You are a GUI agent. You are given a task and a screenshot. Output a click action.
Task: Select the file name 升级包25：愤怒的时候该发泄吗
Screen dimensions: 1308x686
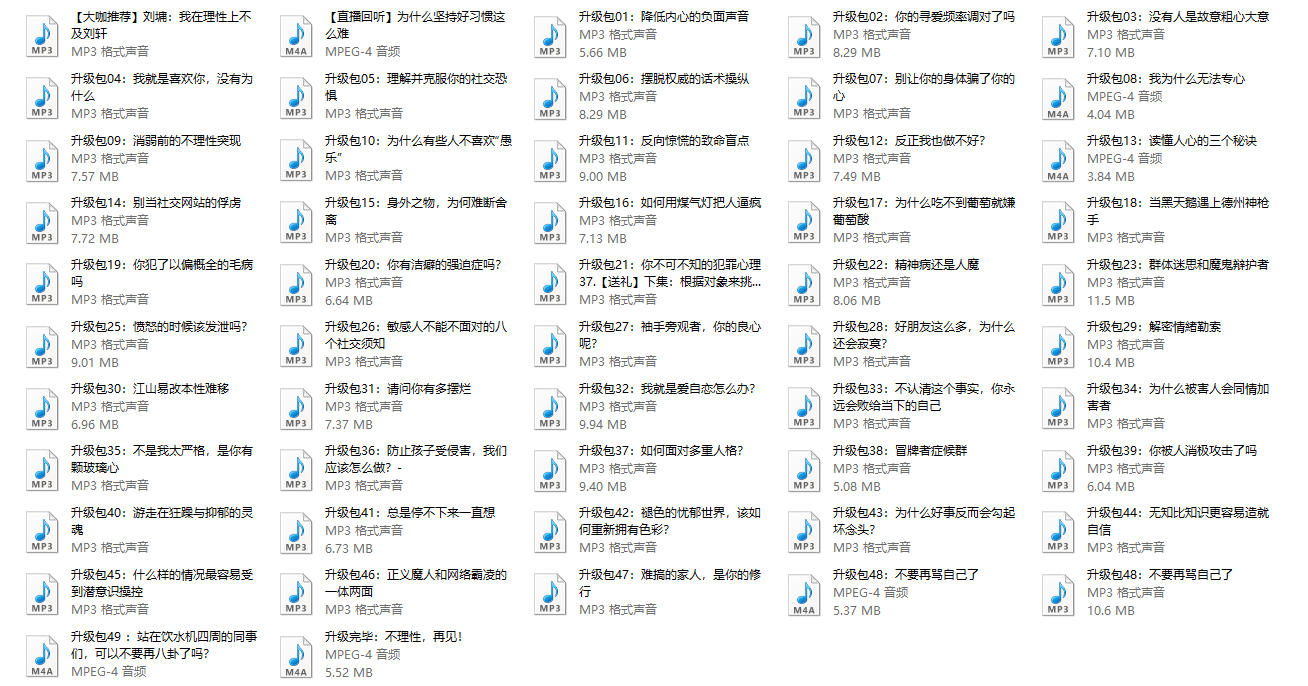(x=158, y=327)
